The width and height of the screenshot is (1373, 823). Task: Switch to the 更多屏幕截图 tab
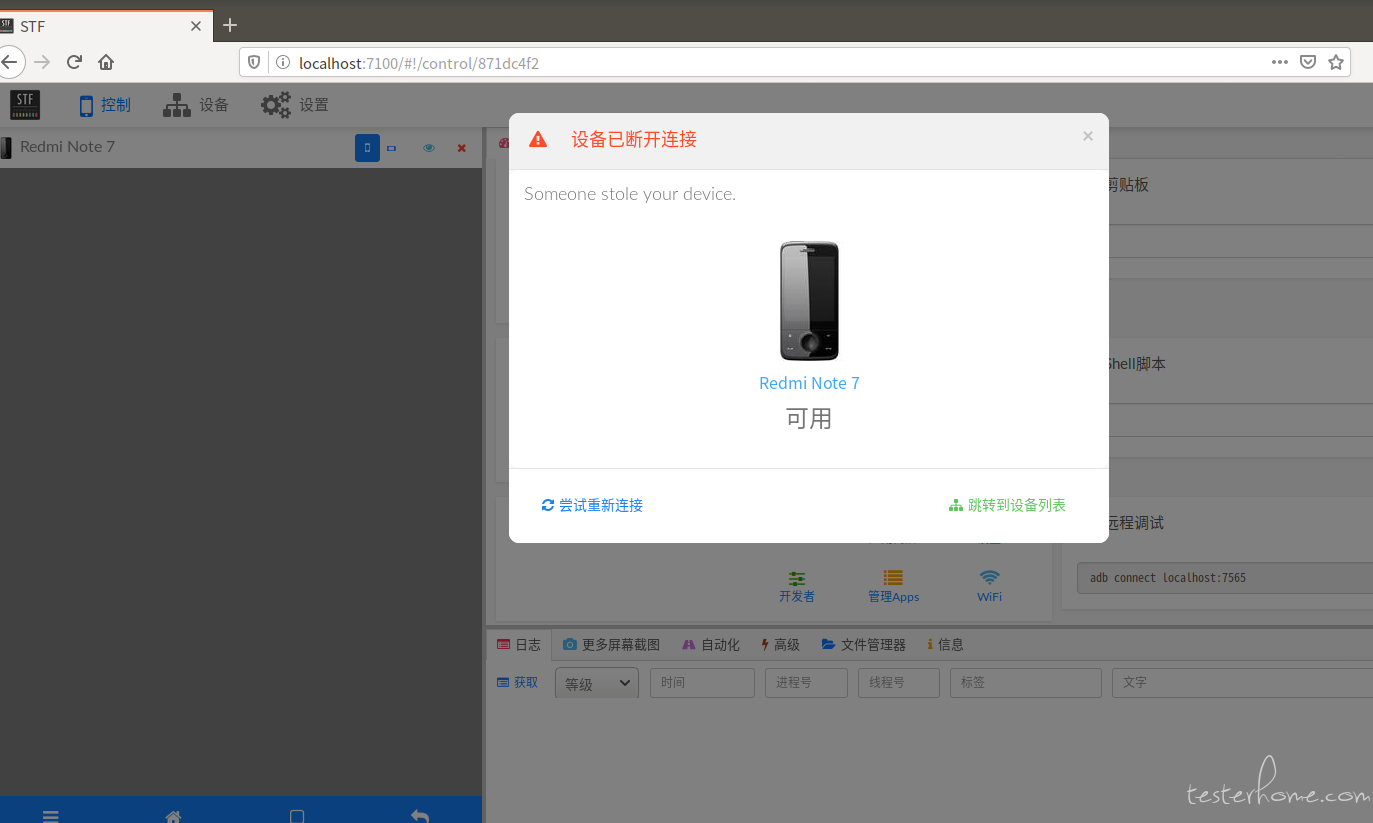click(611, 645)
